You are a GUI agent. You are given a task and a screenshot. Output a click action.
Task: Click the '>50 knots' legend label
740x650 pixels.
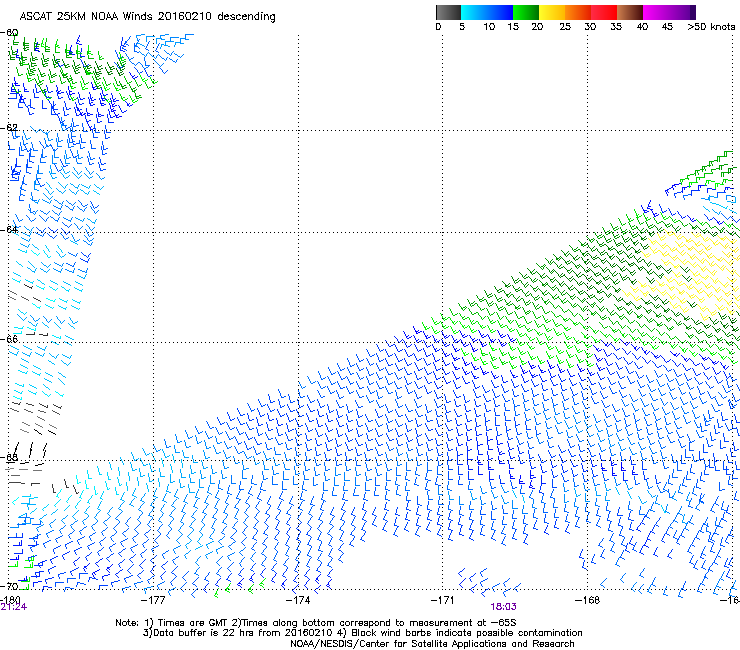pos(711,27)
